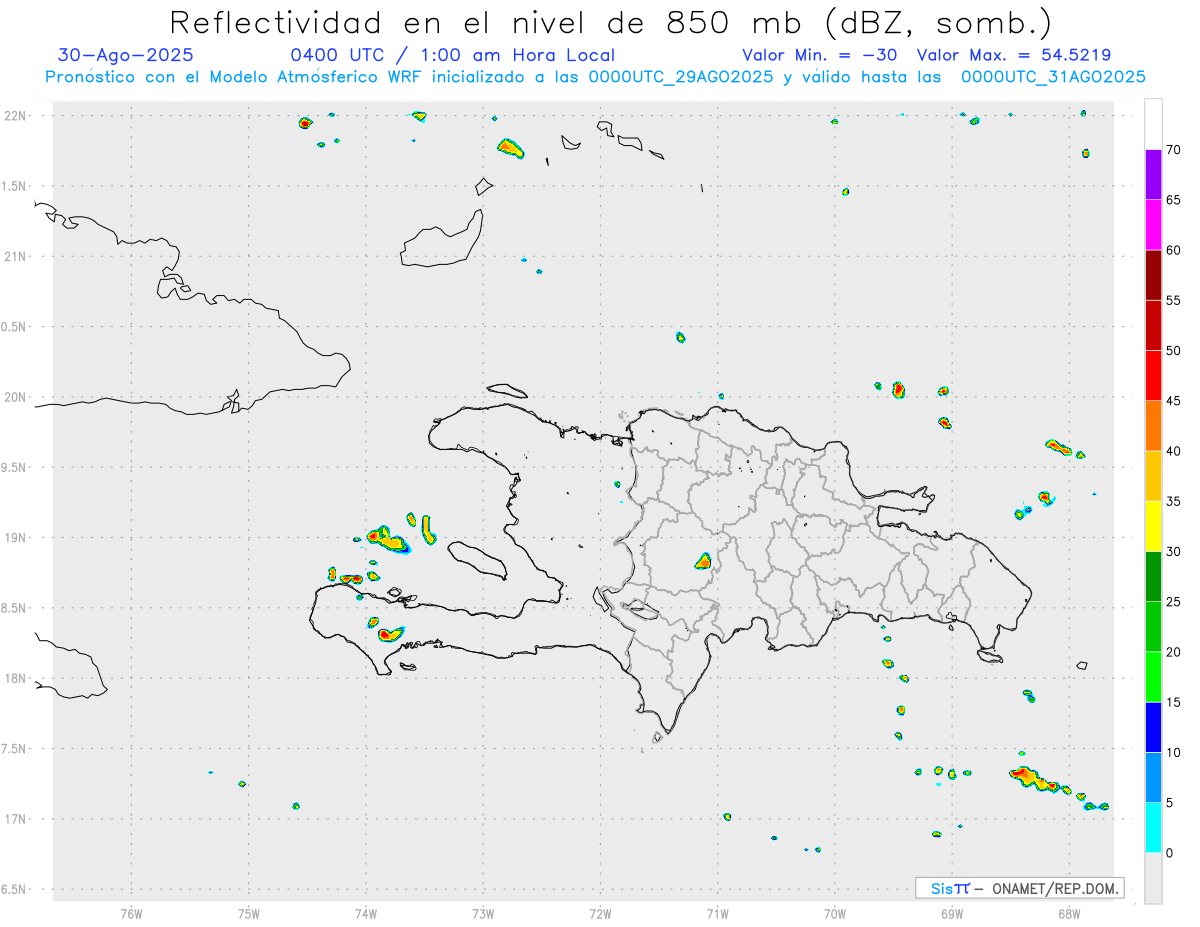This screenshot has width=1200, height=927.
Task: Click the '71W' longitude label
Action: coord(717,913)
